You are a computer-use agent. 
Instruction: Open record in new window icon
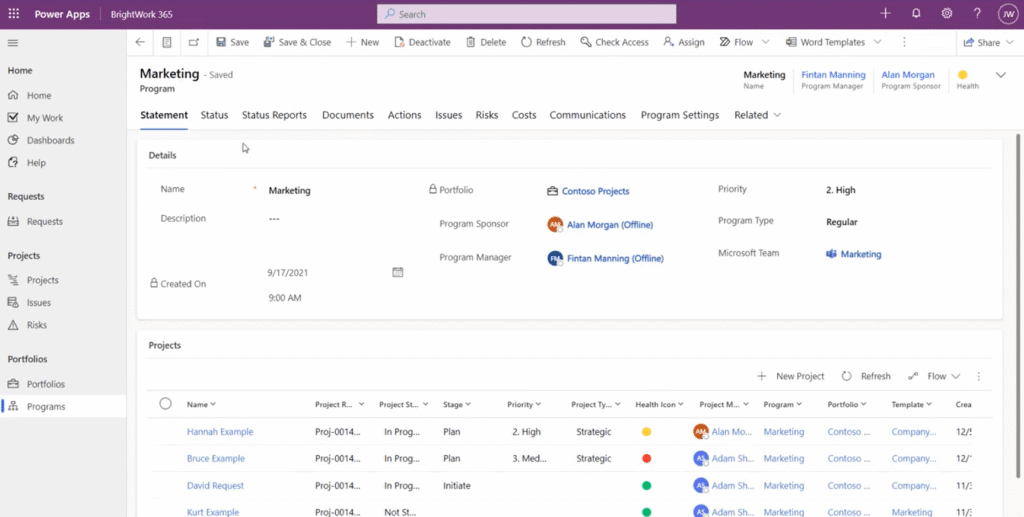[x=193, y=42]
